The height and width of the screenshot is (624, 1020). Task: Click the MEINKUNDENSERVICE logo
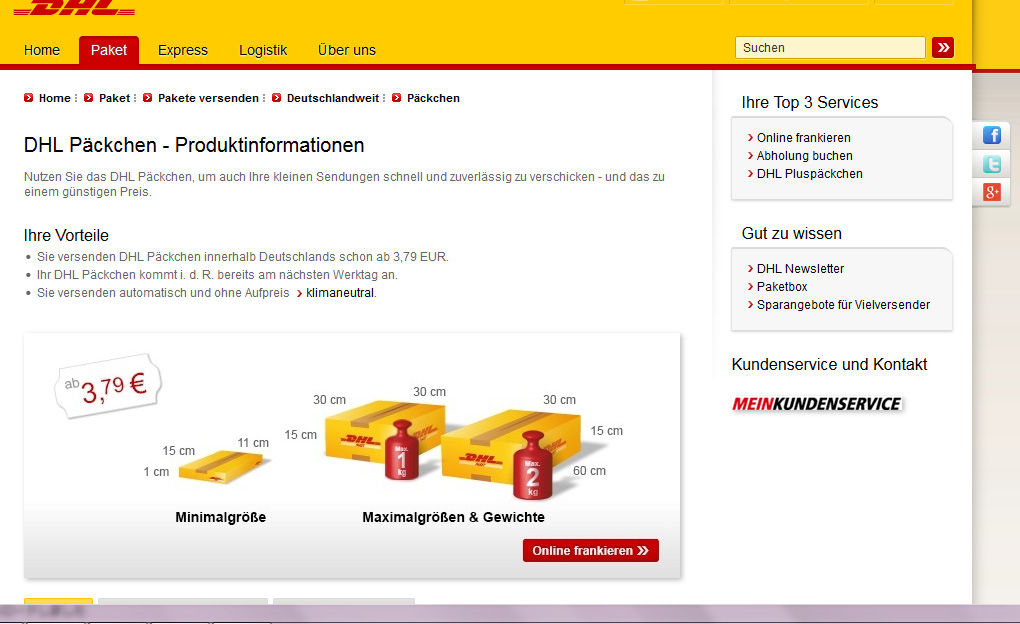(x=817, y=404)
